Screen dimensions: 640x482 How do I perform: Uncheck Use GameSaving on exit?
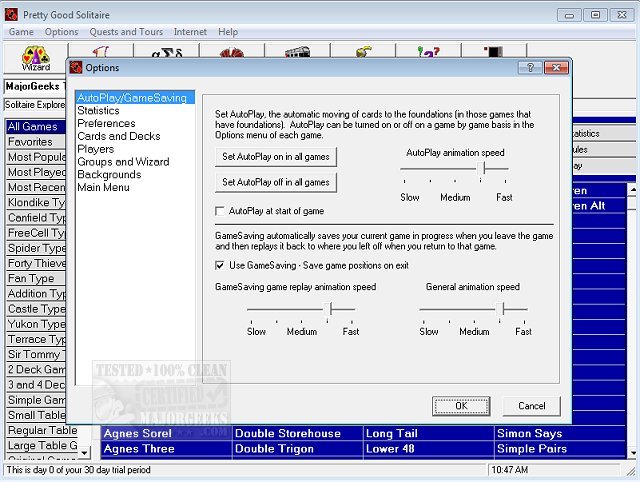[x=220, y=265]
